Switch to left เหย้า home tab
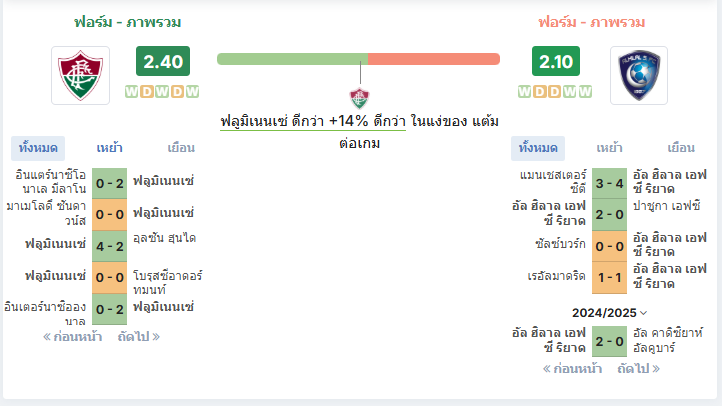This screenshot has width=722, height=406. 109,148
